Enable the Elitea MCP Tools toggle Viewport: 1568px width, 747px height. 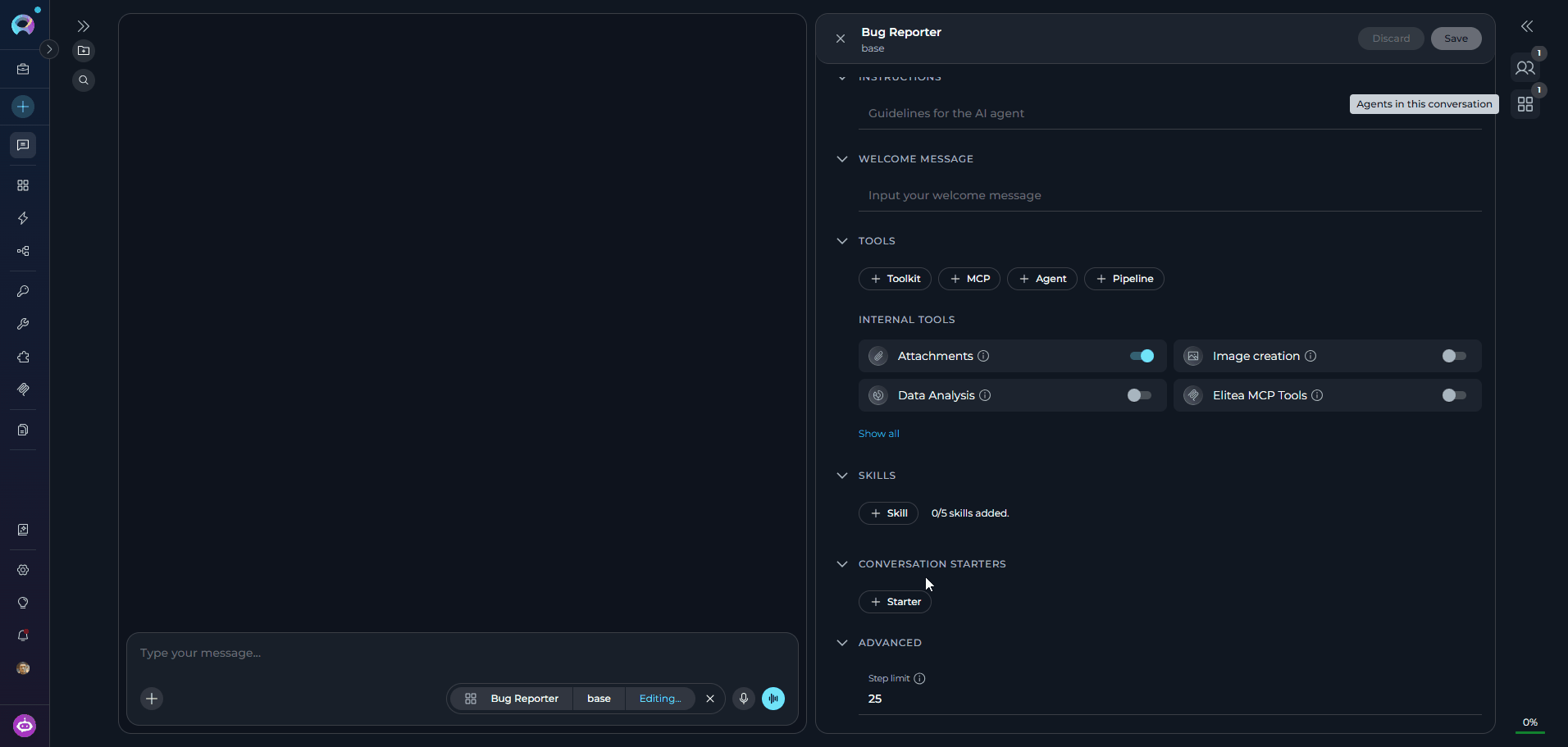pyautogui.click(x=1454, y=395)
